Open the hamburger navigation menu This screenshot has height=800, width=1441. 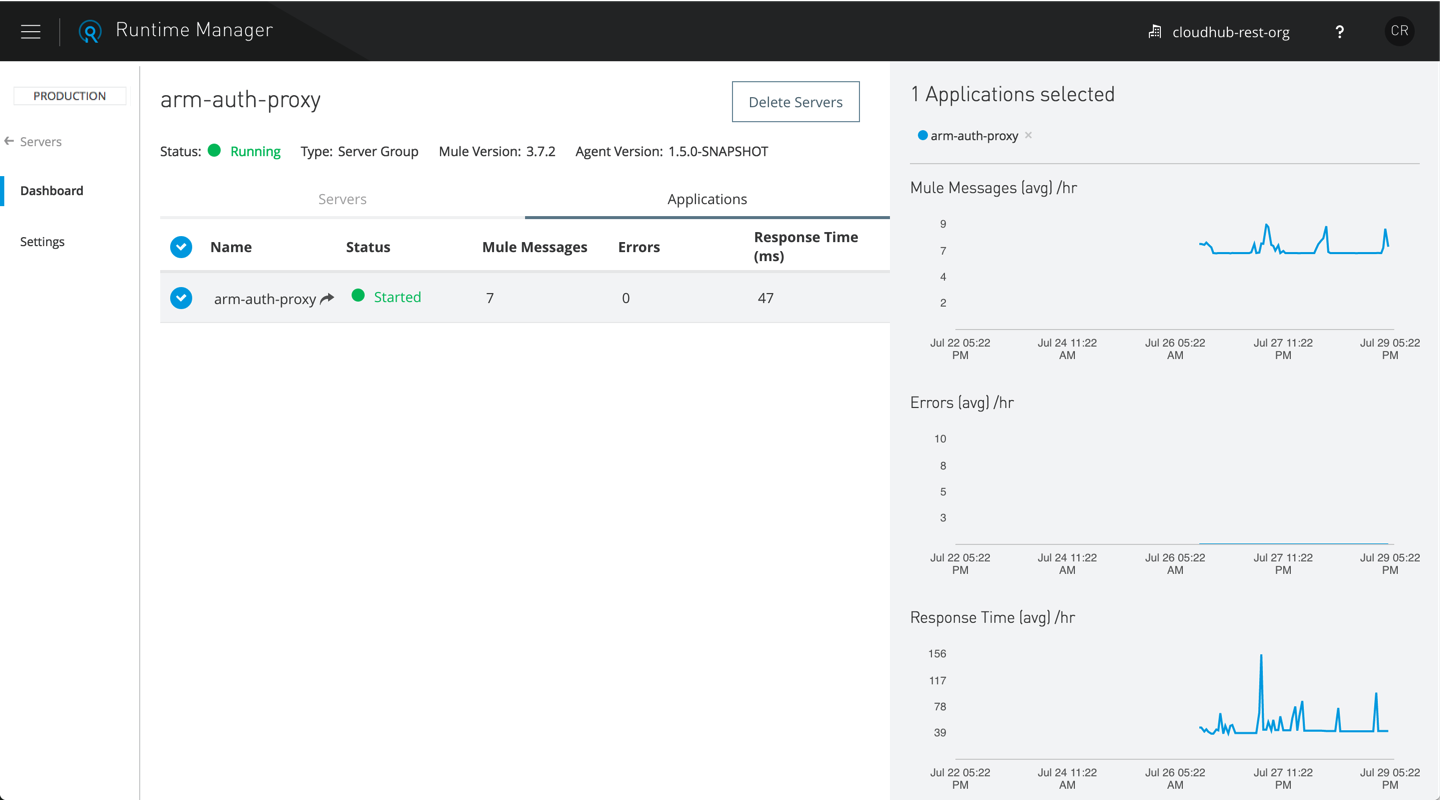(31, 32)
